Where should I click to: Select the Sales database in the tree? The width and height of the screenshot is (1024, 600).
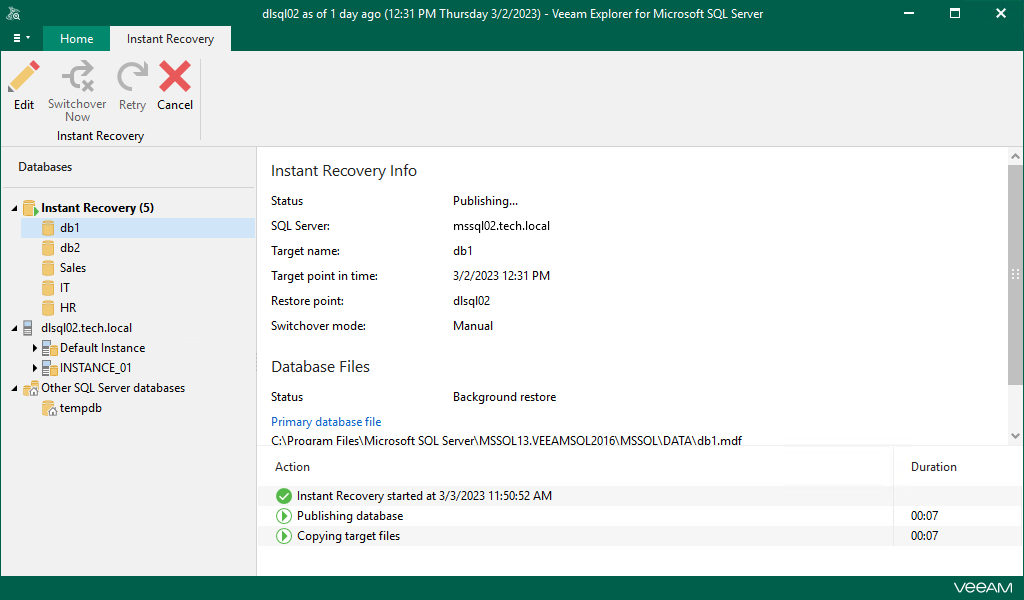pos(72,268)
